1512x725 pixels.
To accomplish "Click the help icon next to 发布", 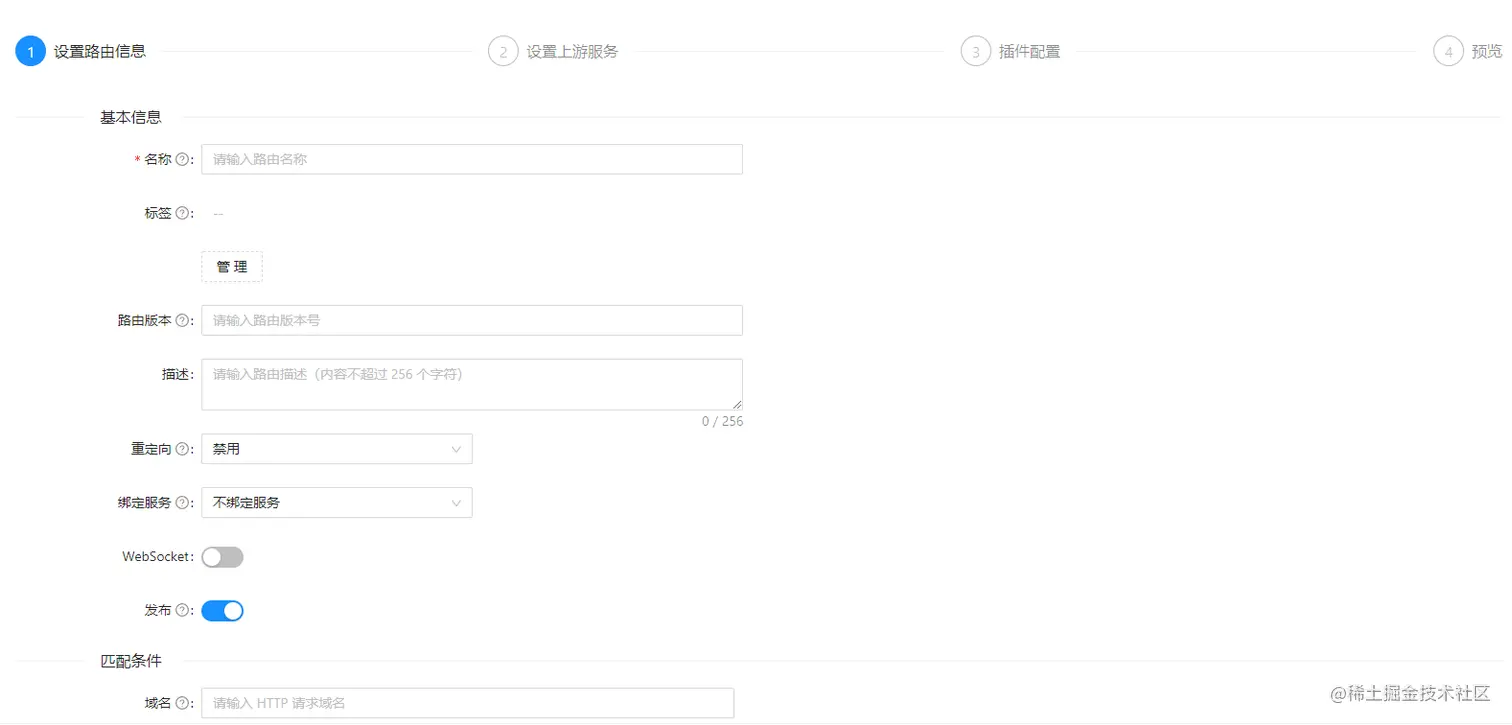I will pyautogui.click(x=182, y=611).
